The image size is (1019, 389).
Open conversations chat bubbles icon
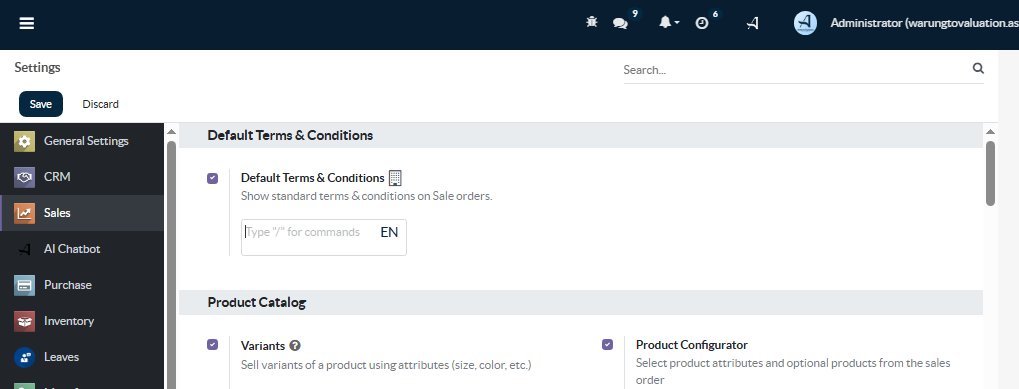tap(621, 23)
